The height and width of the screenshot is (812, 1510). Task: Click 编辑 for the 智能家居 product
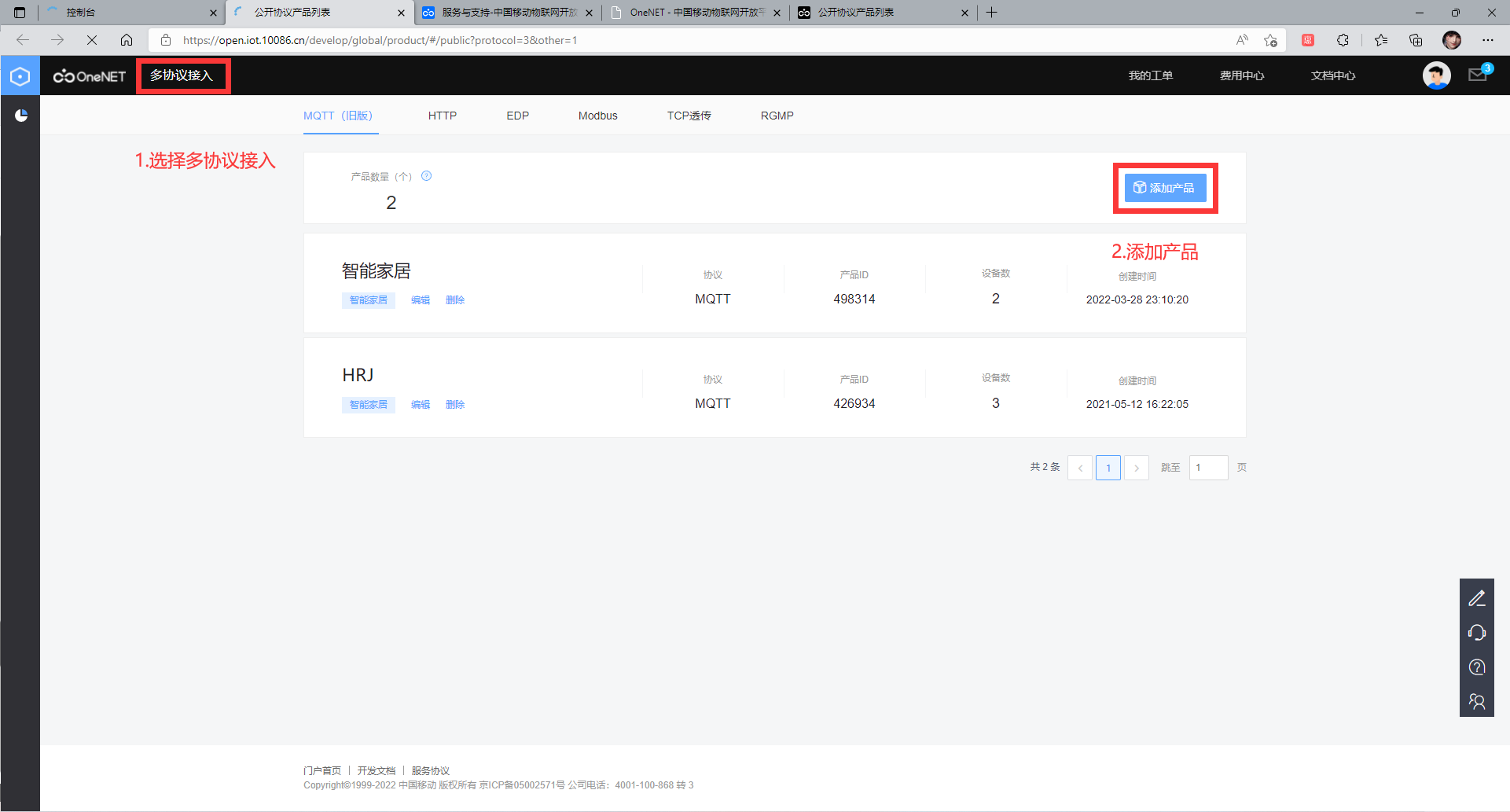tap(421, 300)
